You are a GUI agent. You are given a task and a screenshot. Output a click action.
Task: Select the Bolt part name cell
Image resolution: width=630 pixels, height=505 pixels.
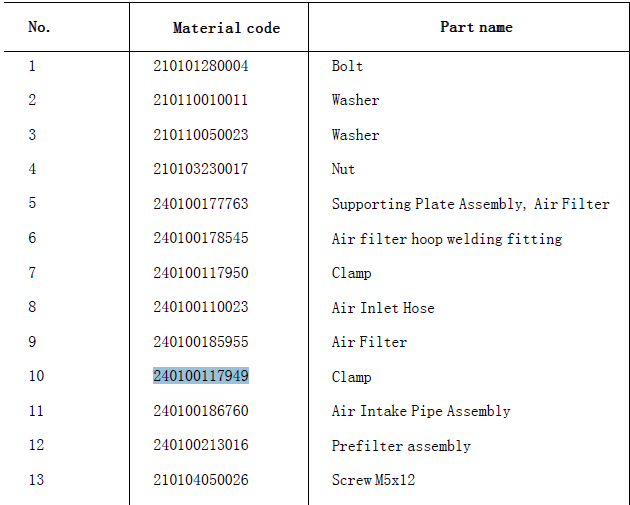(x=347, y=66)
